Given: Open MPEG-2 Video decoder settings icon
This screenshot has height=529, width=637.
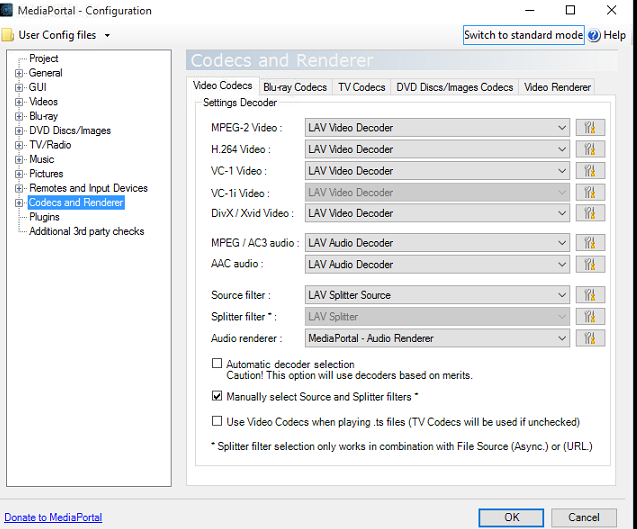Looking at the screenshot, I should click(x=590, y=128).
